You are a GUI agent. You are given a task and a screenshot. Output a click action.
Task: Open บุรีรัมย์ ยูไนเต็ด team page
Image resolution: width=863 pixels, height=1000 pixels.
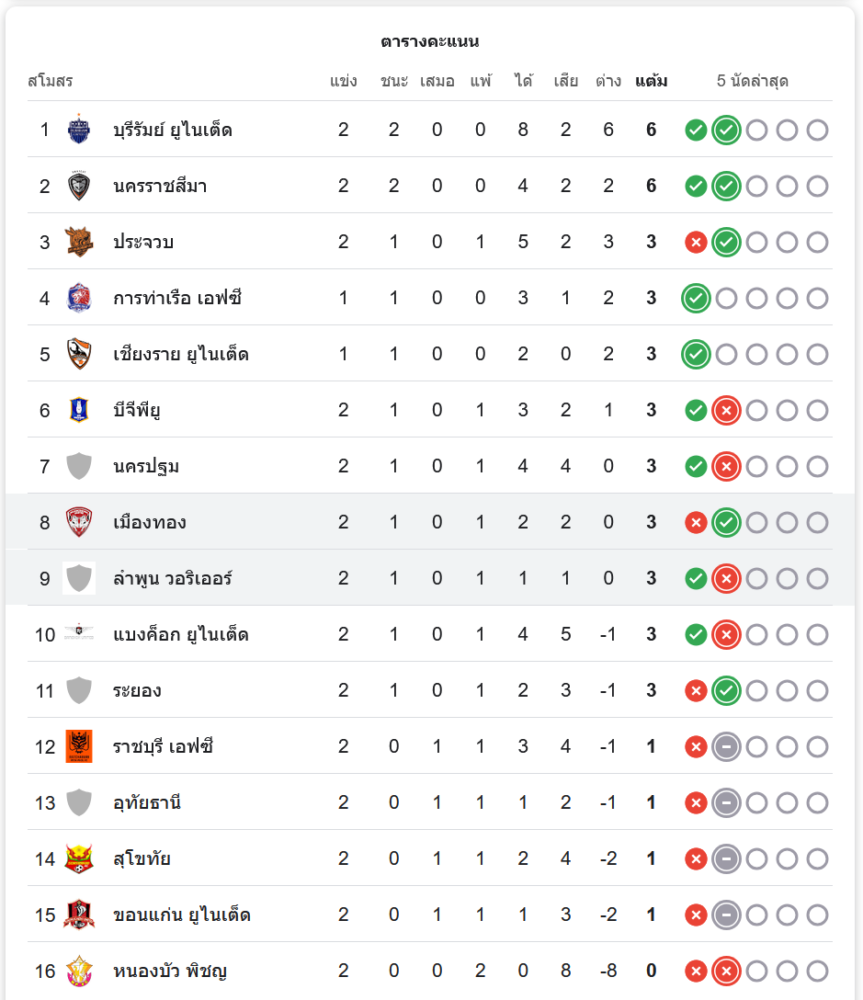pyautogui.click(x=173, y=130)
